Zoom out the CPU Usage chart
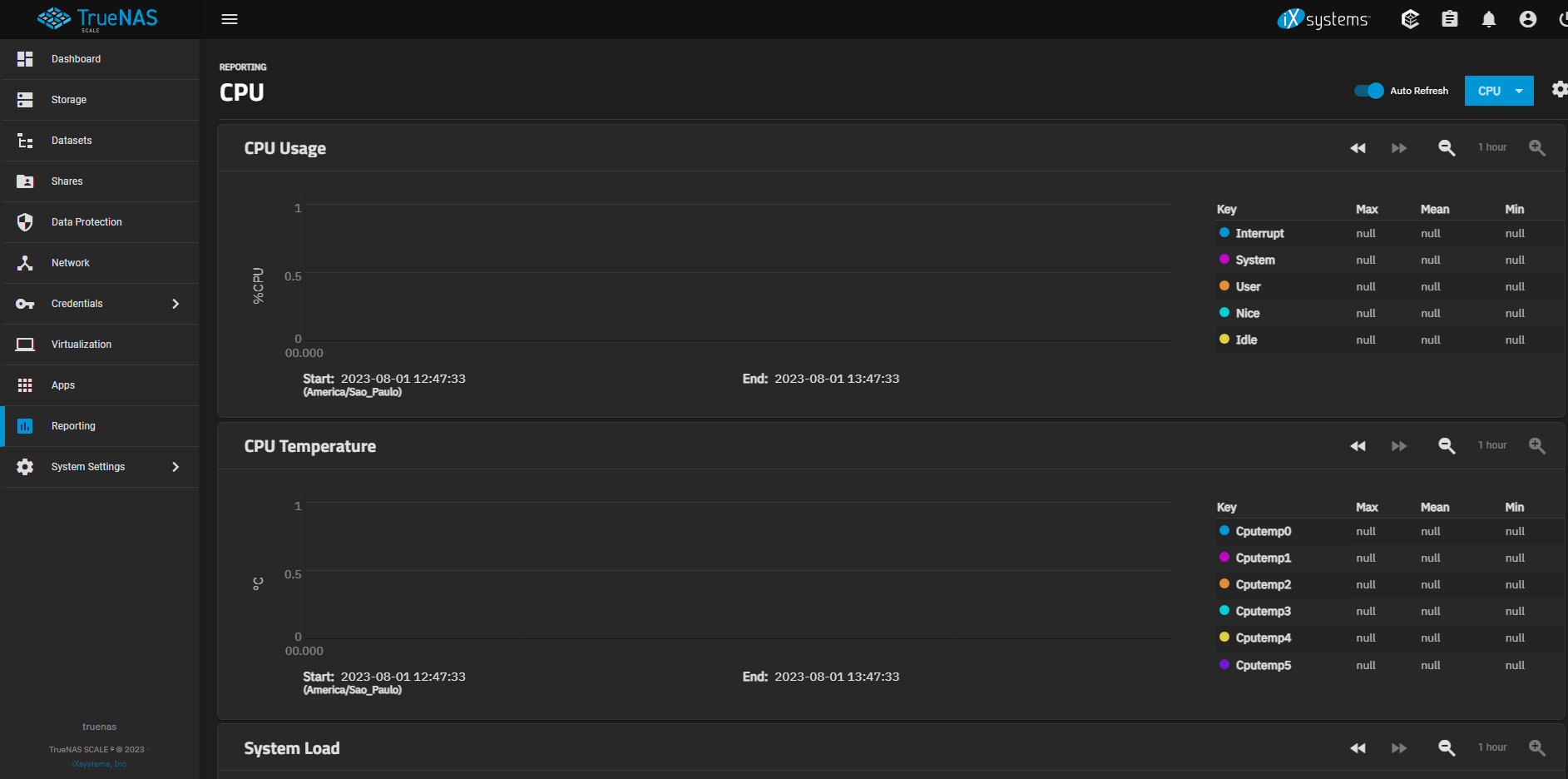This screenshot has width=1568, height=779. (x=1447, y=148)
